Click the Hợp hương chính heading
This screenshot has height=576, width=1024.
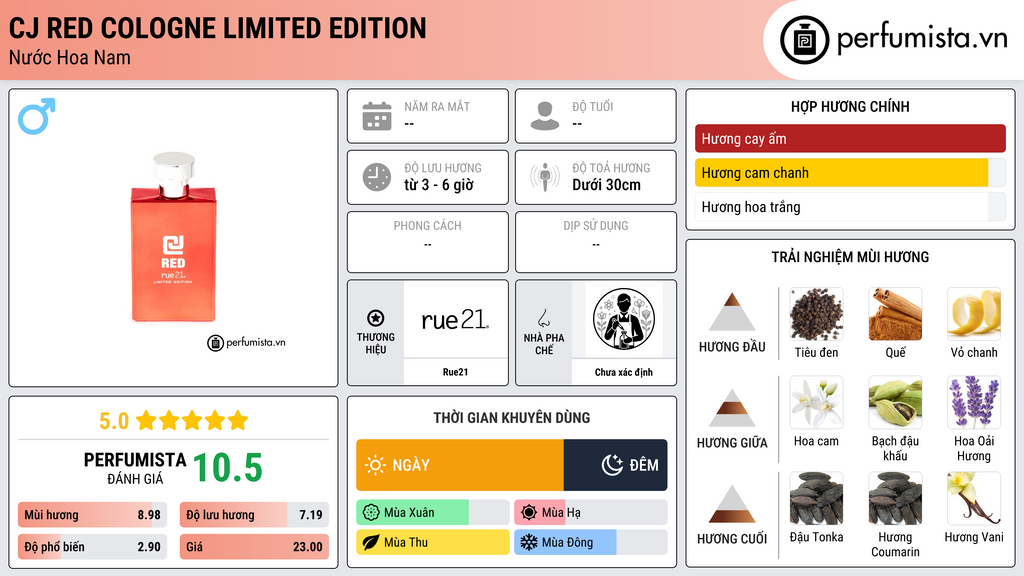pyautogui.click(x=850, y=106)
